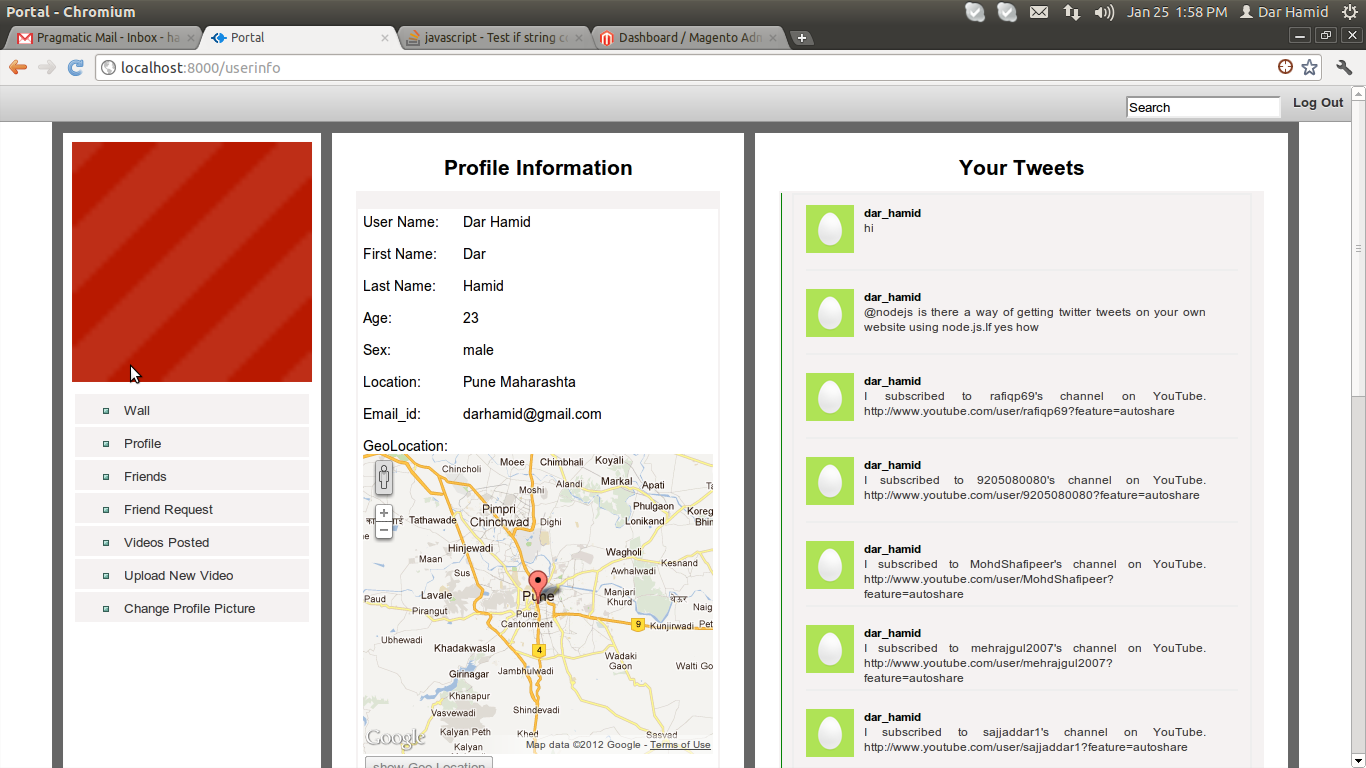Click the Terms of Use link on the map
1366x768 pixels.
[x=680, y=745]
